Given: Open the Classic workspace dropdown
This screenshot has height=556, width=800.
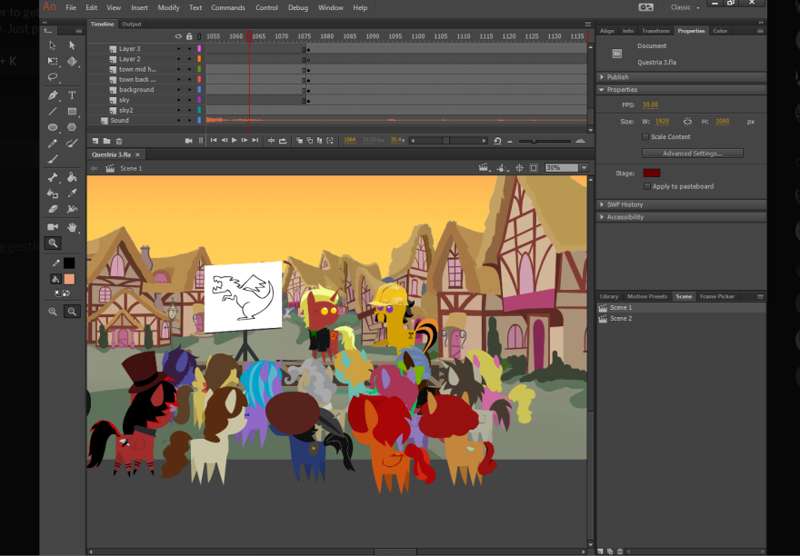Looking at the screenshot, I should 684,8.
